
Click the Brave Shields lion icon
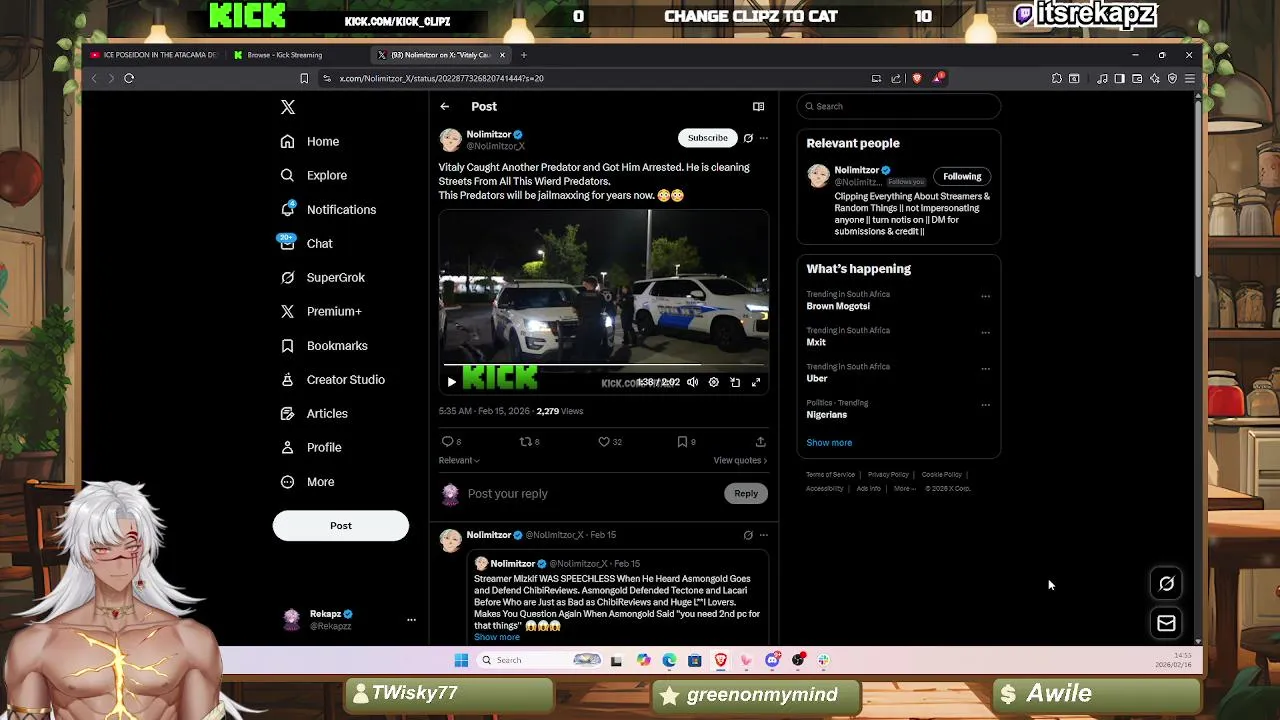[x=917, y=78]
